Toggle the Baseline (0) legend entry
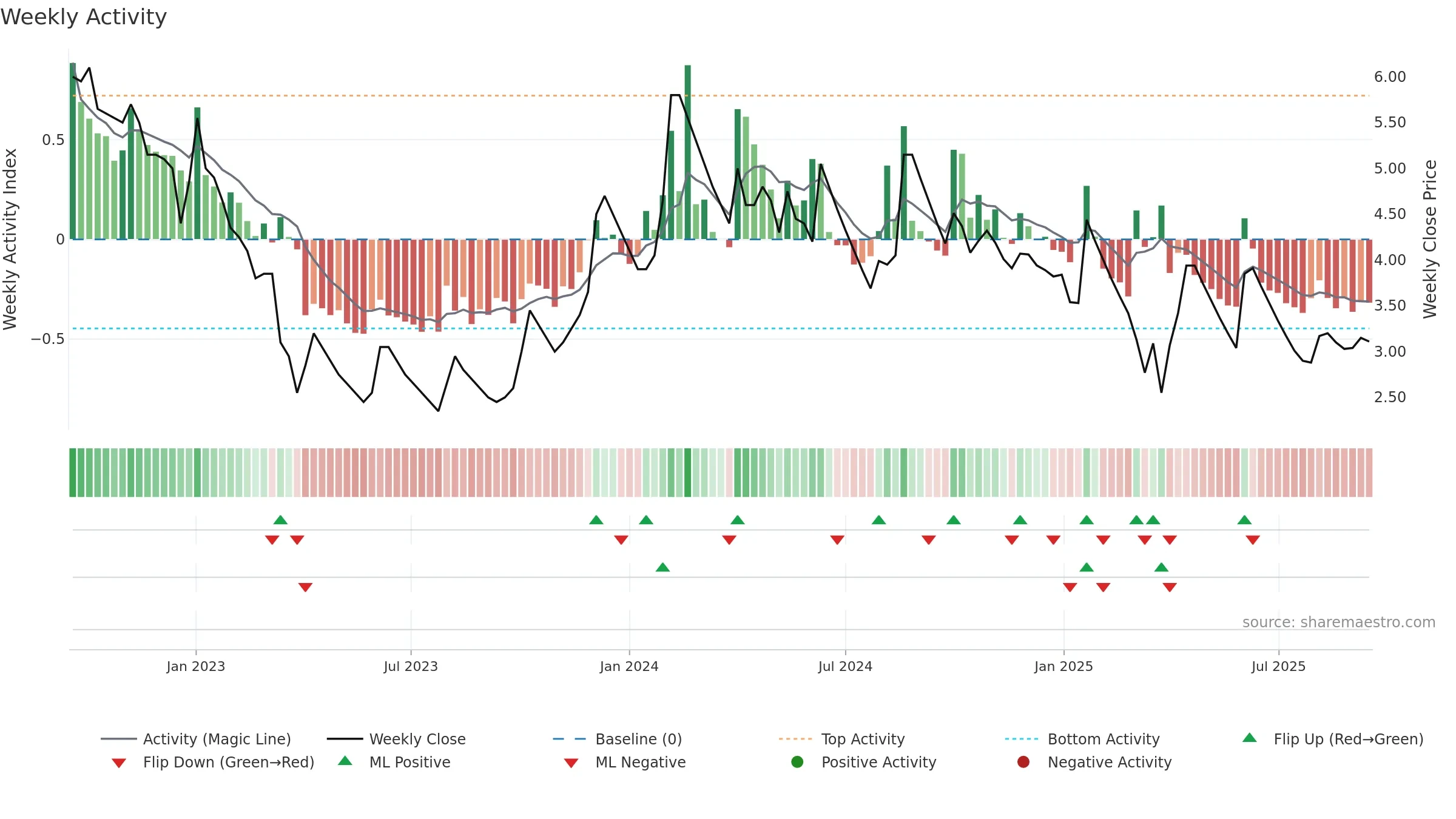The width and height of the screenshot is (1456, 819). [x=618, y=739]
